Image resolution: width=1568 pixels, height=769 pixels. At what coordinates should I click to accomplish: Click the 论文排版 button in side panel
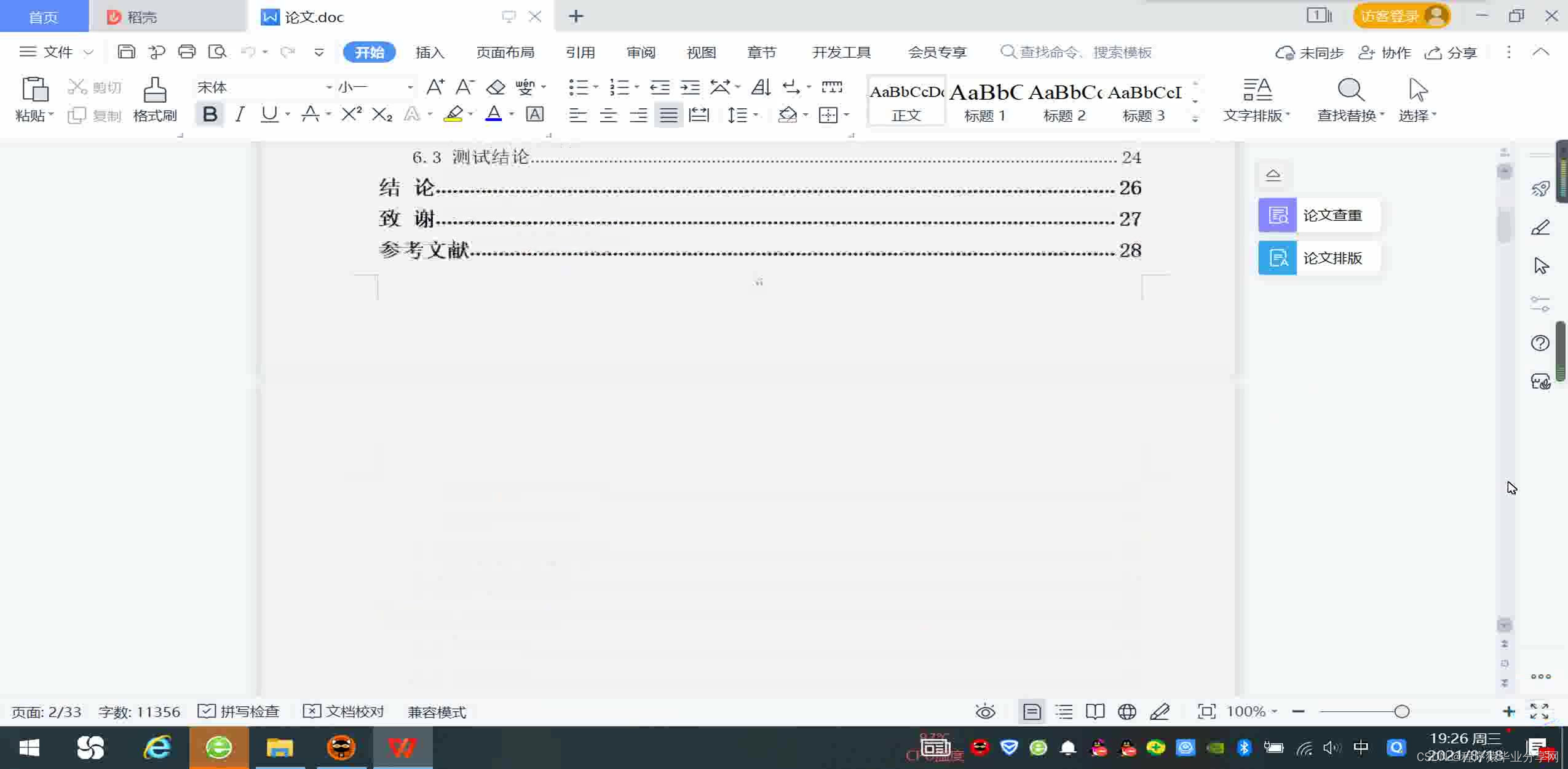pyautogui.click(x=1319, y=258)
